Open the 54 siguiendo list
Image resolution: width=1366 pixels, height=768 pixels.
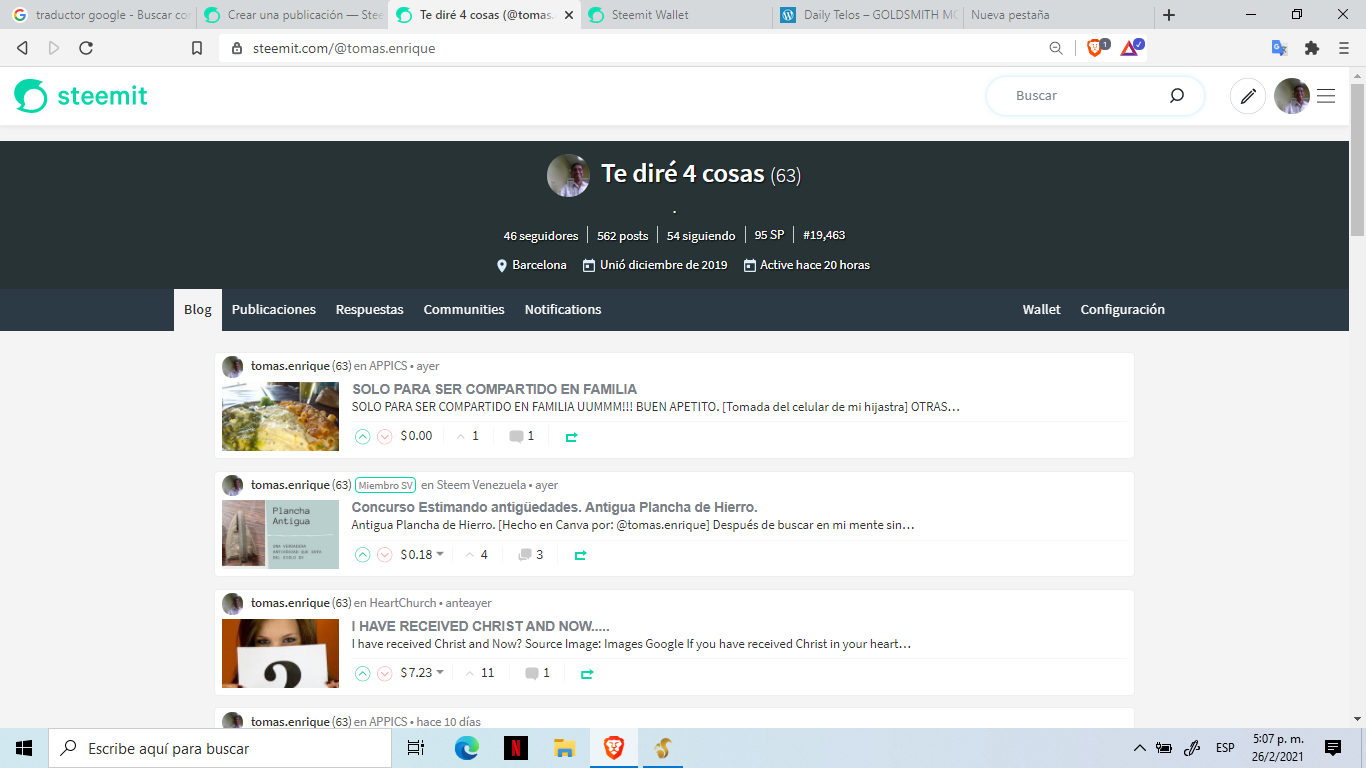pos(701,236)
